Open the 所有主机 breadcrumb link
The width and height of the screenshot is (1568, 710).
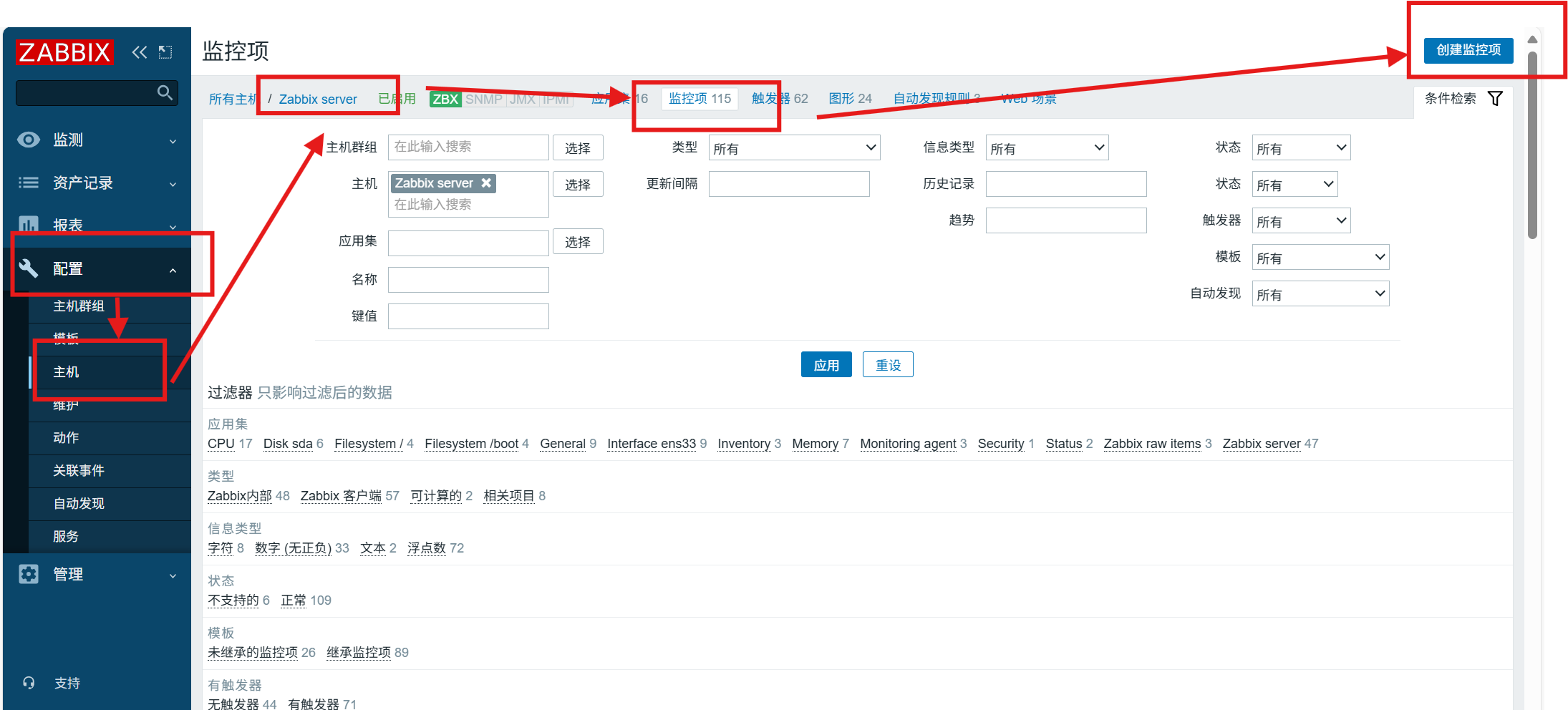pyautogui.click(x=233, y=99)
